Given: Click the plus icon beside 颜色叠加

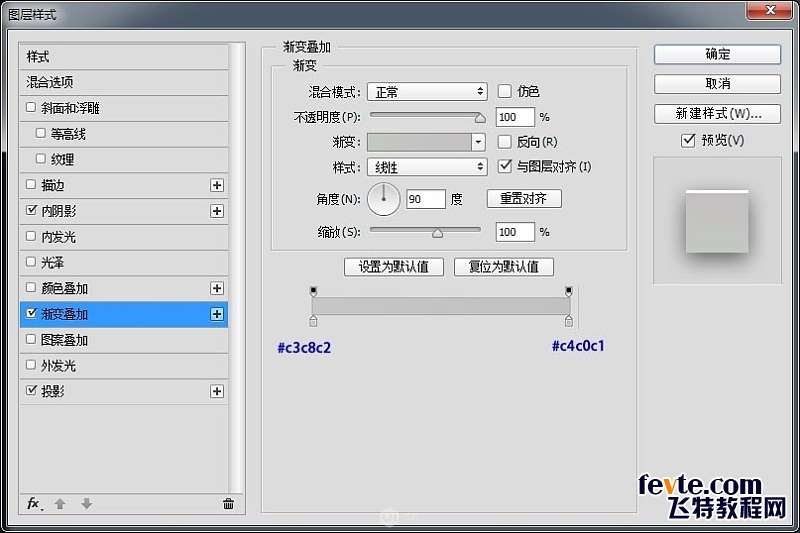Looking at the screenshot, I should coord(217,288).
